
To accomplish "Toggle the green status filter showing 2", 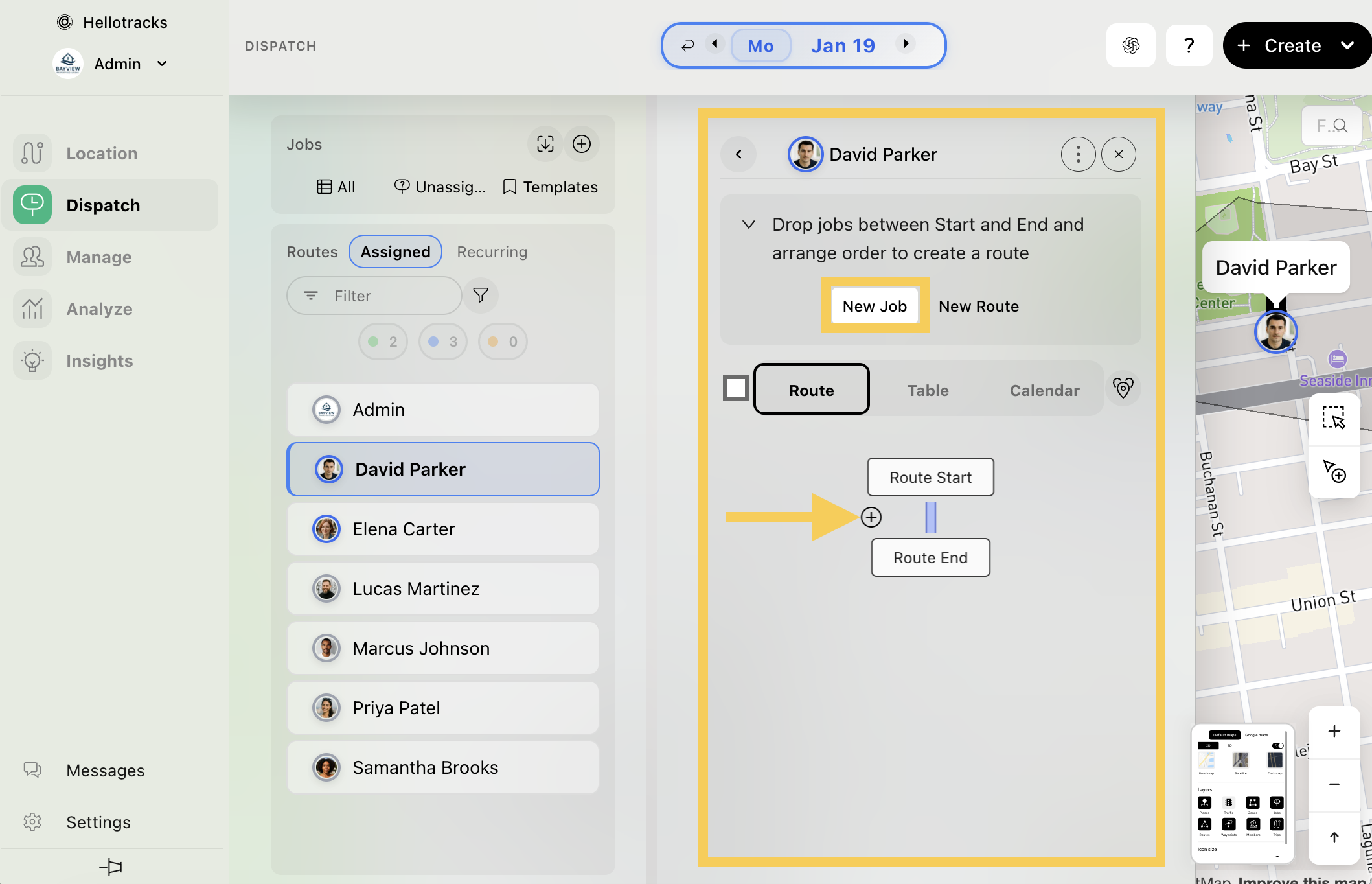I will click(382, 342).
